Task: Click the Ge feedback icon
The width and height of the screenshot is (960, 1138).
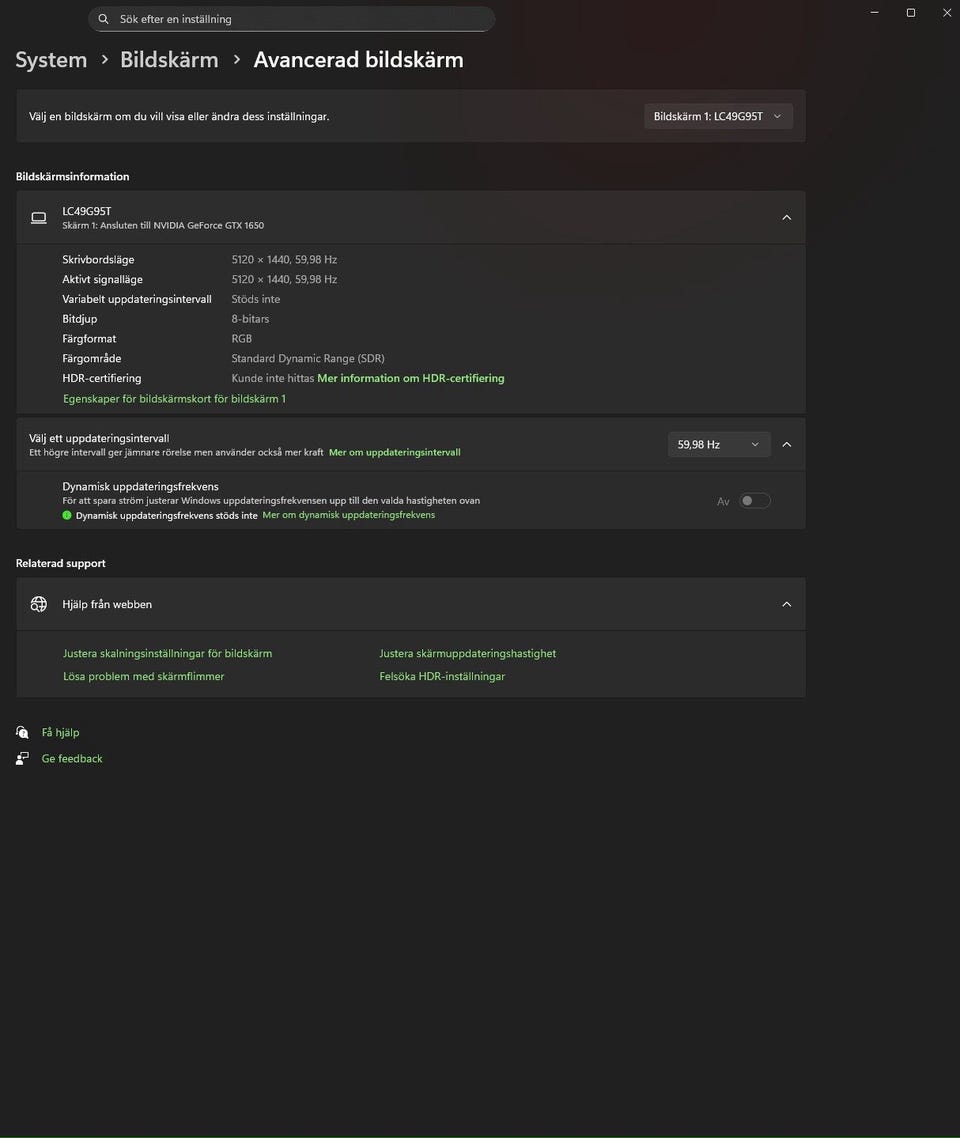Action: pyautogui.click(x=22, y=759)
